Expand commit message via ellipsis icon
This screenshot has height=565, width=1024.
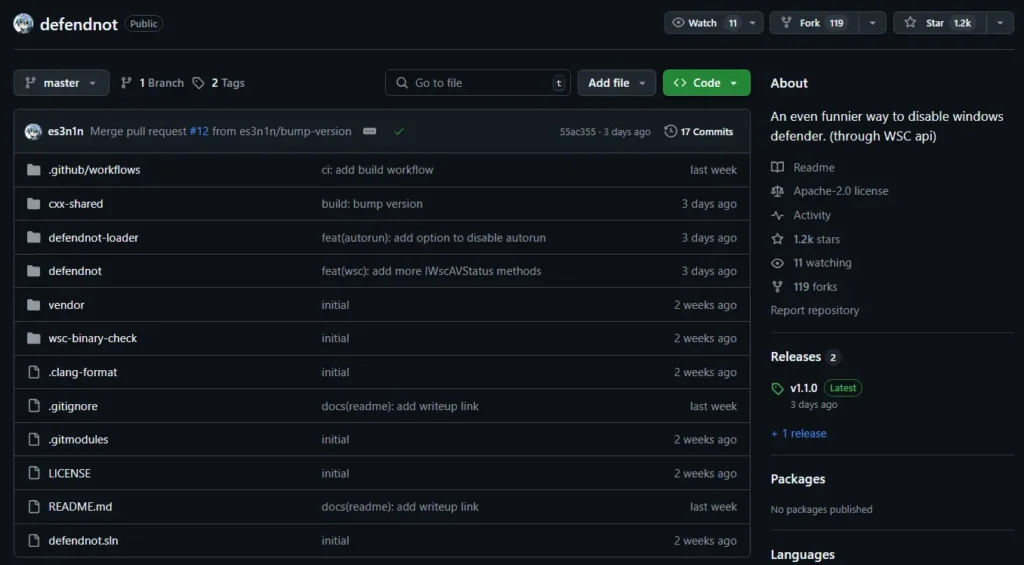[370, 131]
